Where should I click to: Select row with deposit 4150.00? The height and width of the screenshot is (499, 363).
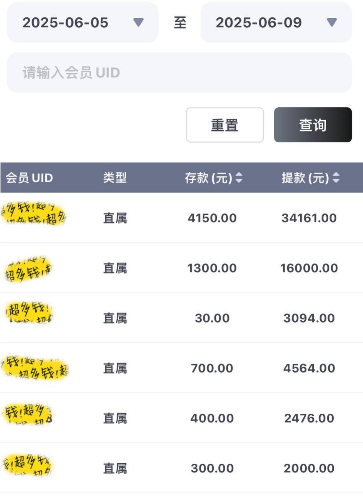tap(181, 218)
